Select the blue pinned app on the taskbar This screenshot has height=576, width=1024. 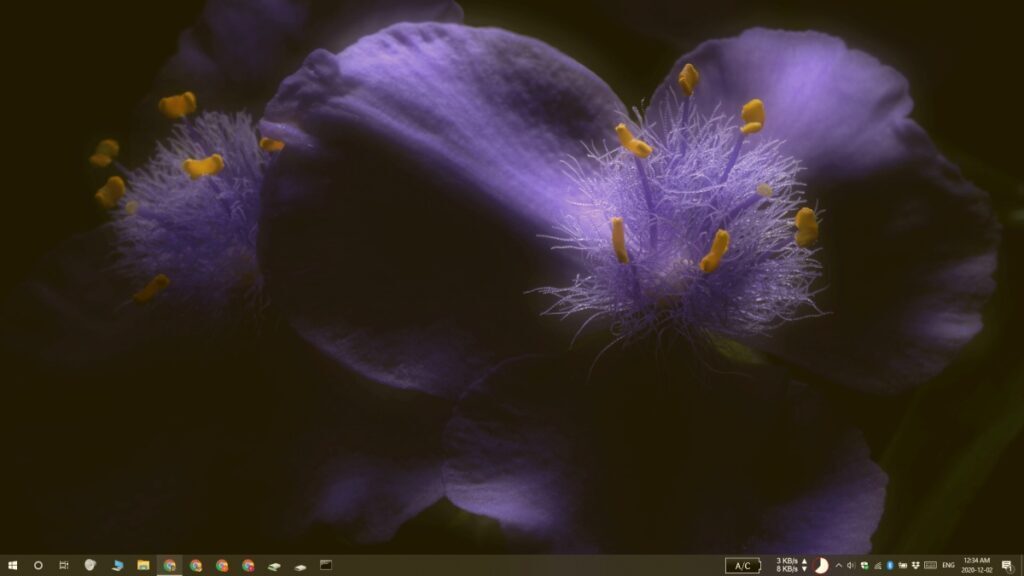pos(116,563)
